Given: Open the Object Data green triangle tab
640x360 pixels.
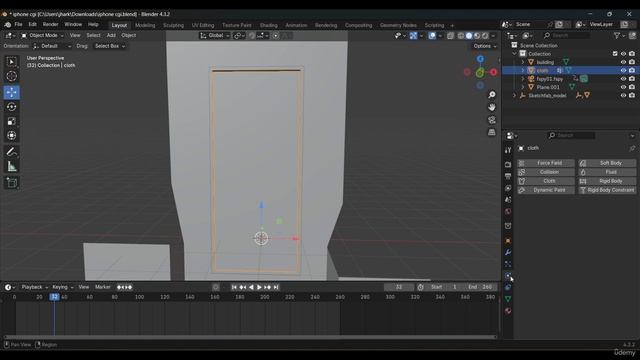Looking at the screenshot, I should click(508, 299).
